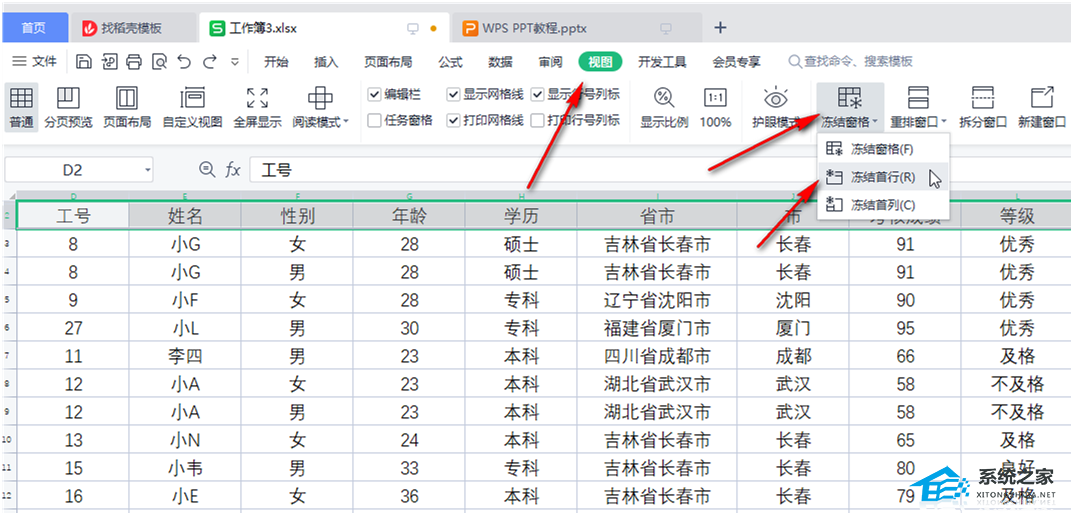Open Custom Views (自定义视图)

[x=192, y=107]
